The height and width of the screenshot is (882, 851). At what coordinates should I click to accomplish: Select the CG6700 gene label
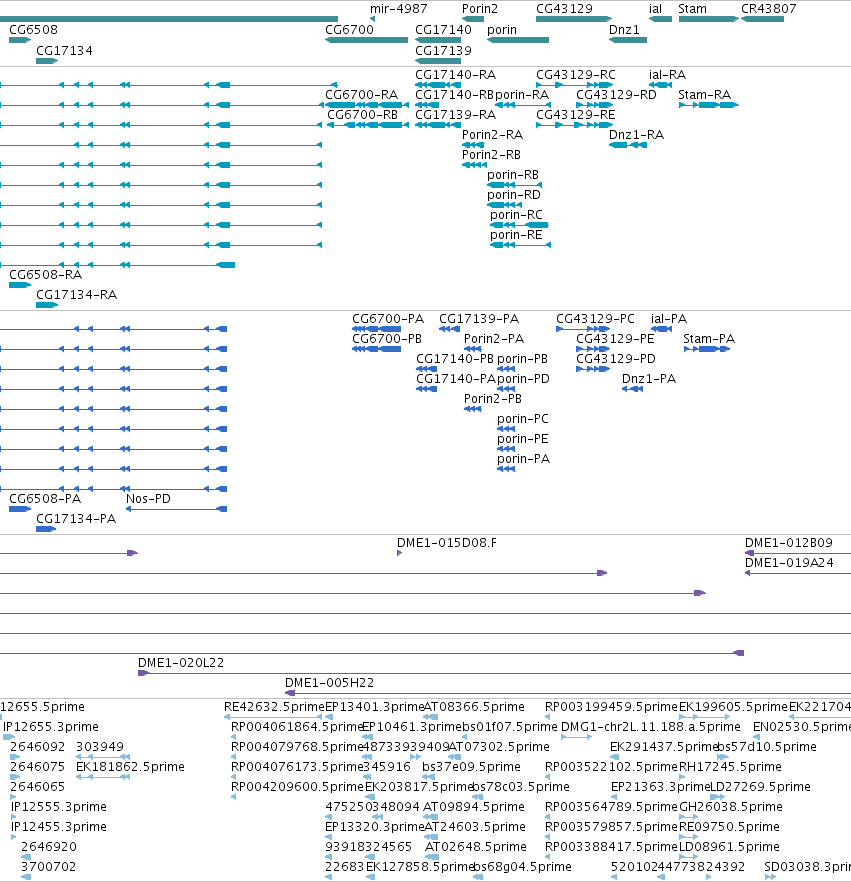[x=349, y=30]
